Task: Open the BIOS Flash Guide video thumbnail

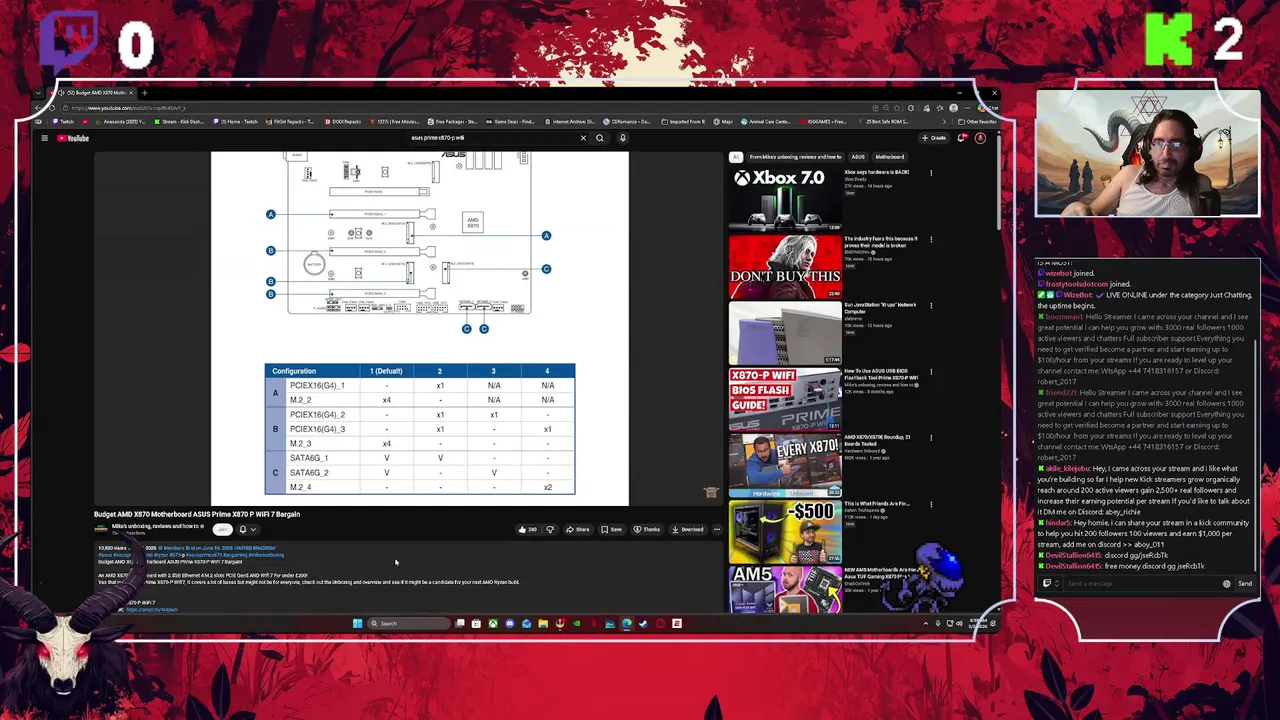Action: pos(785,399)
